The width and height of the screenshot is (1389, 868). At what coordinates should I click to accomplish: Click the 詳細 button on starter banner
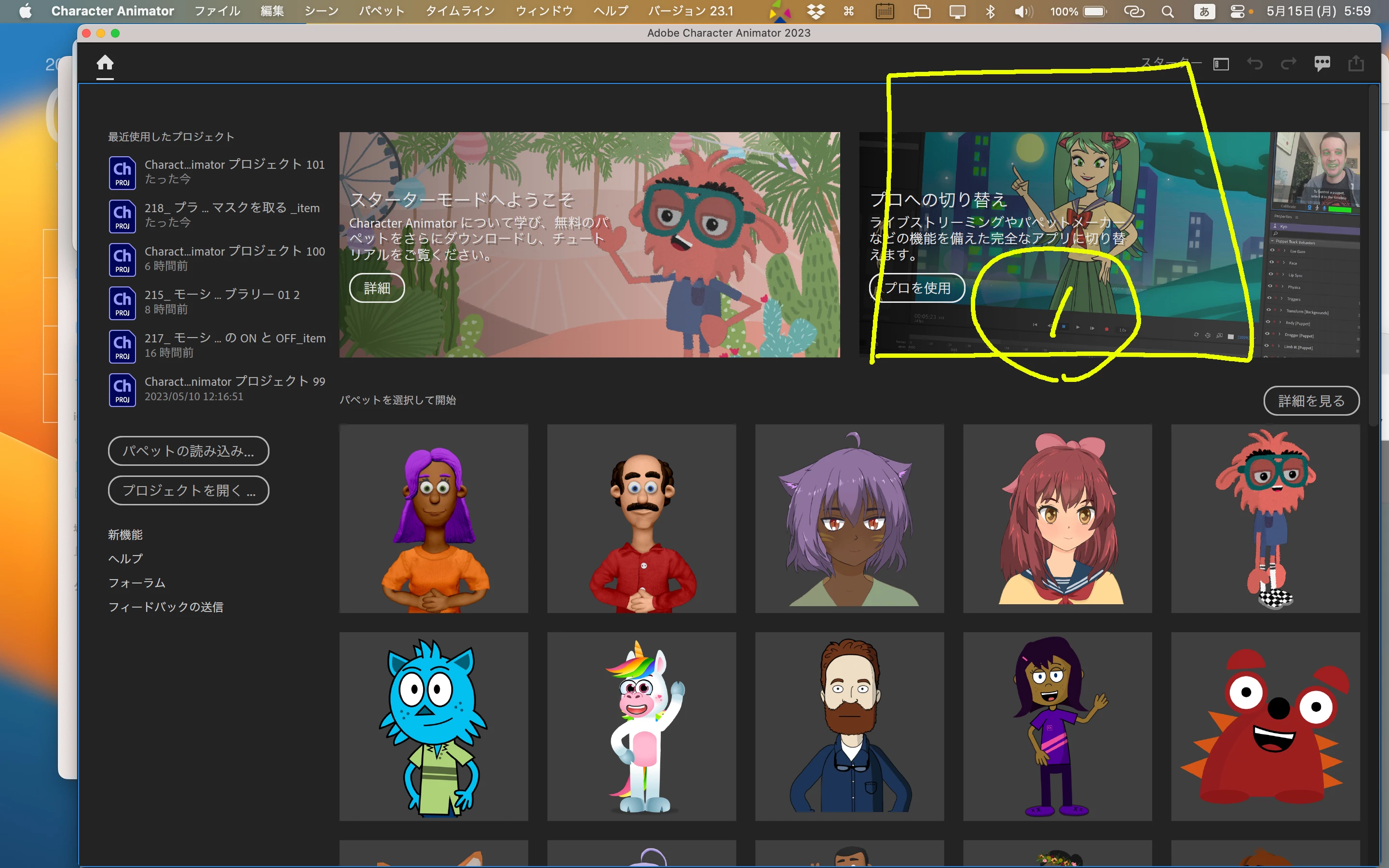(x=377, y=287)
